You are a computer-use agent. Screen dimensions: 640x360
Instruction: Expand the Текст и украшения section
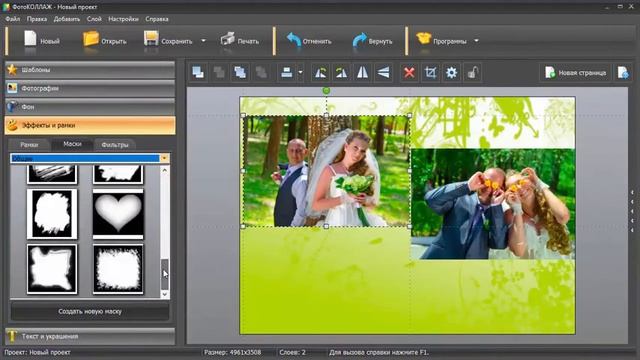[x=90, y=336]
